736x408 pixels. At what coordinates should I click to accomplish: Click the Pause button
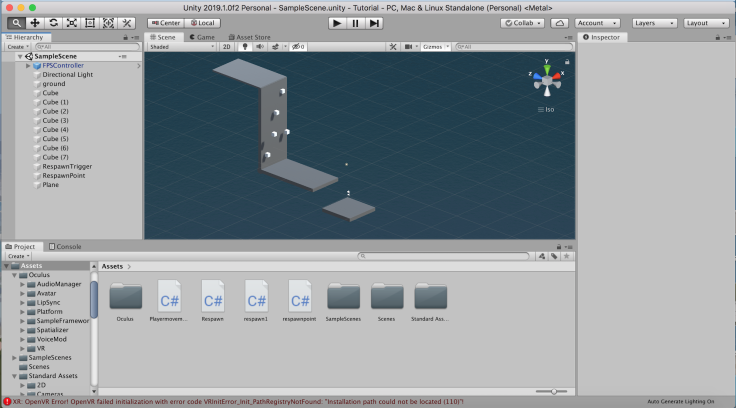pyautogui.click(x=355, y=22)
